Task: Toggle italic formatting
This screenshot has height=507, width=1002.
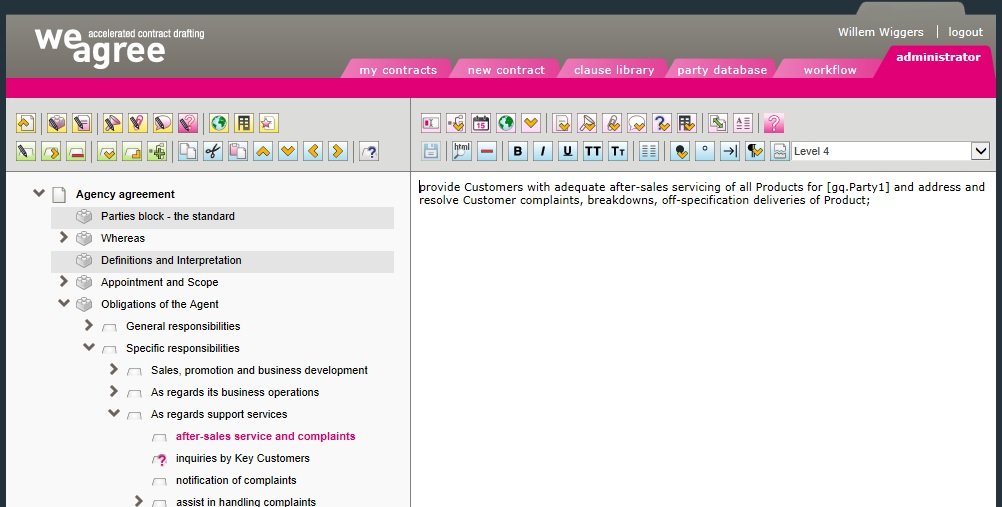Action: (542, 152)
